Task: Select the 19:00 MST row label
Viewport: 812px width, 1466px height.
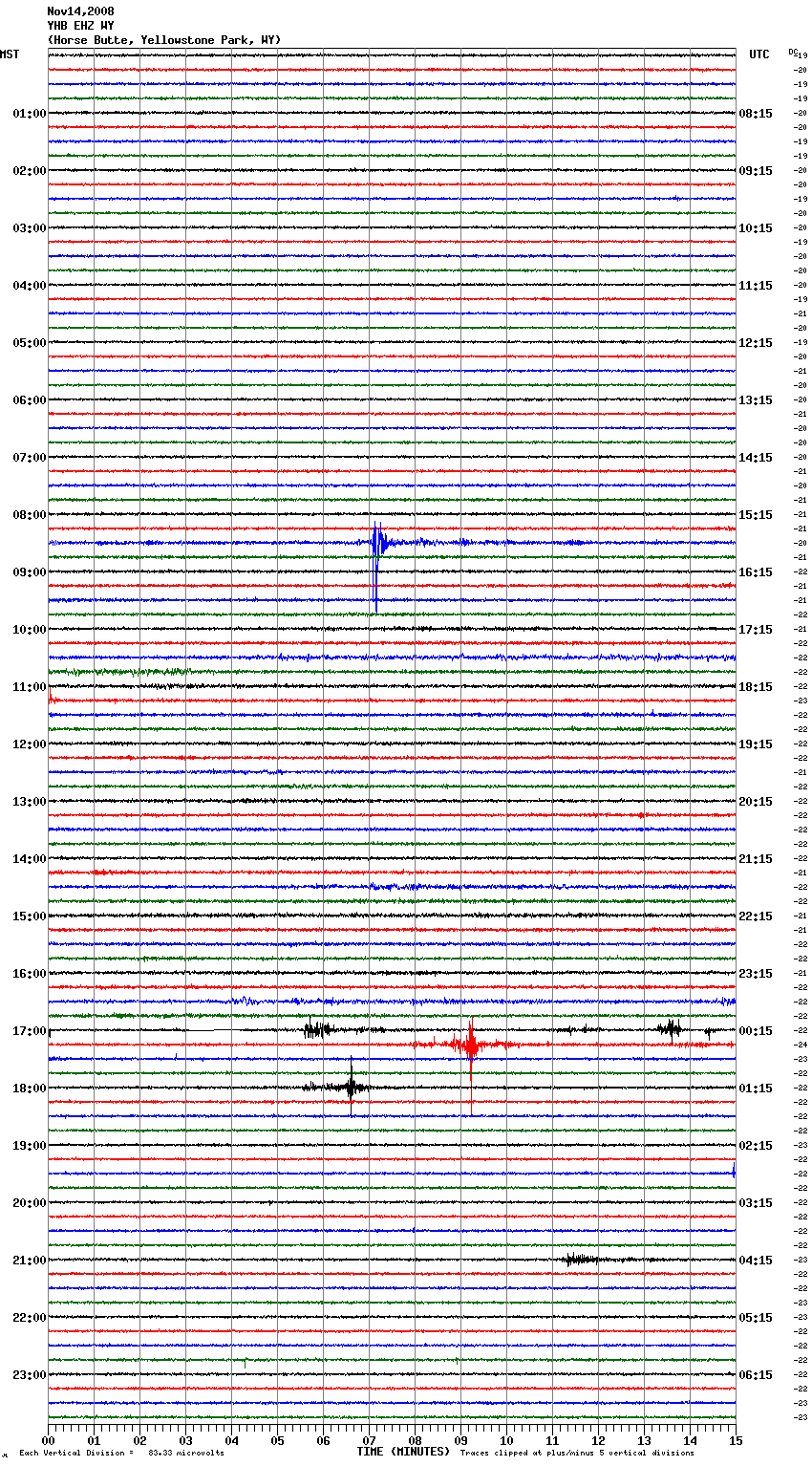Action: tap(29, 1146)
